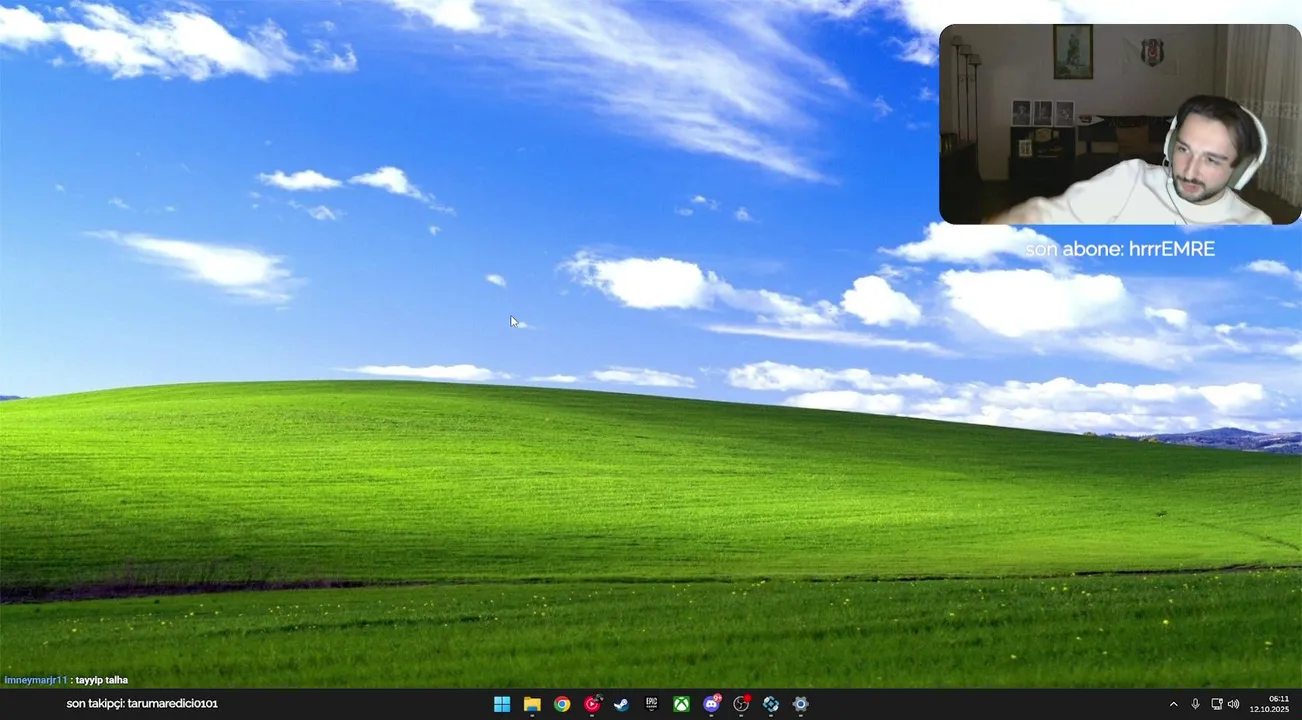
Task: Open Steam from the taskbar
Action: 621,704
